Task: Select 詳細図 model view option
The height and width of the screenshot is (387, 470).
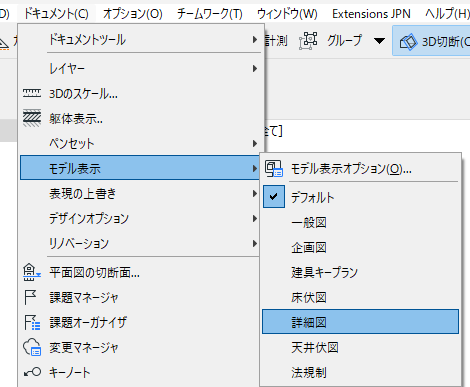Action: [x=360, y=322]
